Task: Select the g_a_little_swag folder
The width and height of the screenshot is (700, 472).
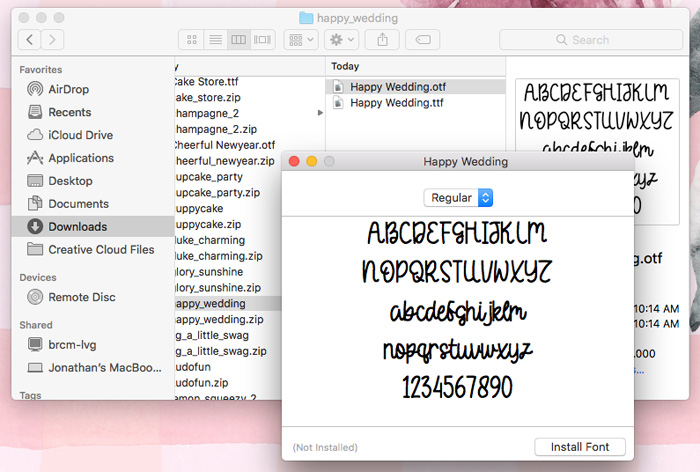Action: point(212,335)
